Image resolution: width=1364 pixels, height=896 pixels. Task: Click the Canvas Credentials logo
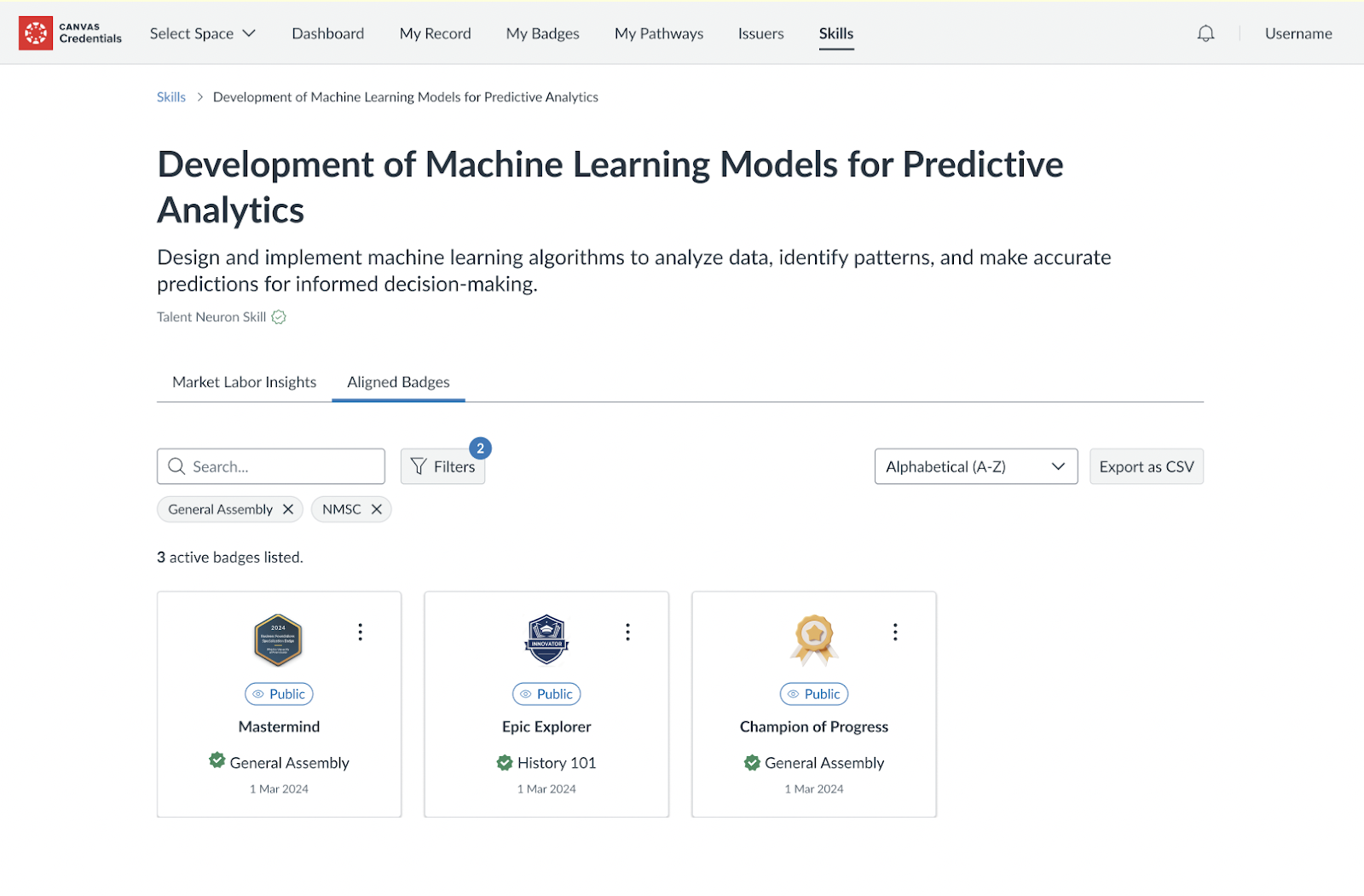(71, 33)
